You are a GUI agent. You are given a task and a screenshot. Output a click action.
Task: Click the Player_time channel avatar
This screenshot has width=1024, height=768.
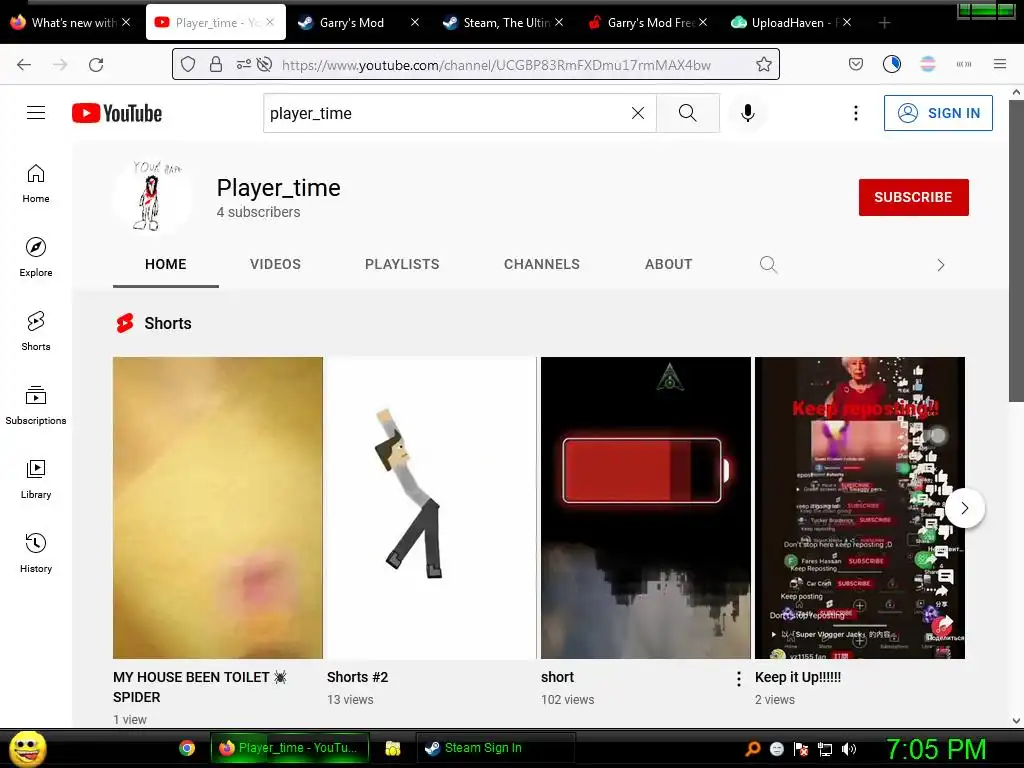point(152,196)
